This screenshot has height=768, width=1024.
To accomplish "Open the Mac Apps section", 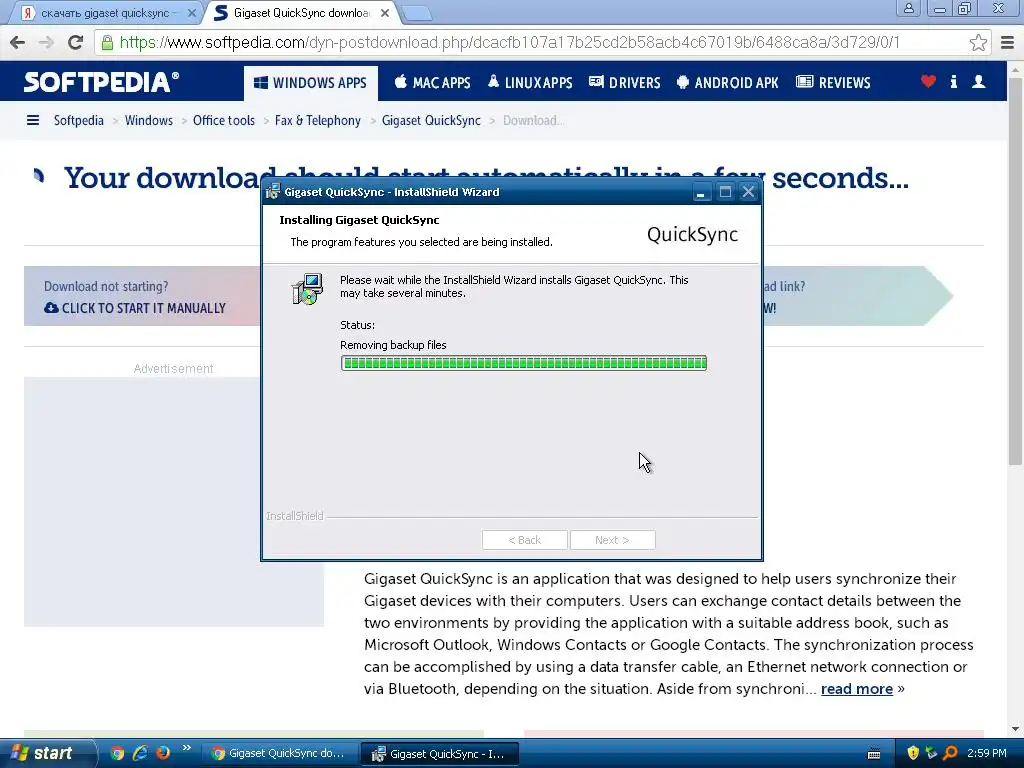I will tap(432, 83).
